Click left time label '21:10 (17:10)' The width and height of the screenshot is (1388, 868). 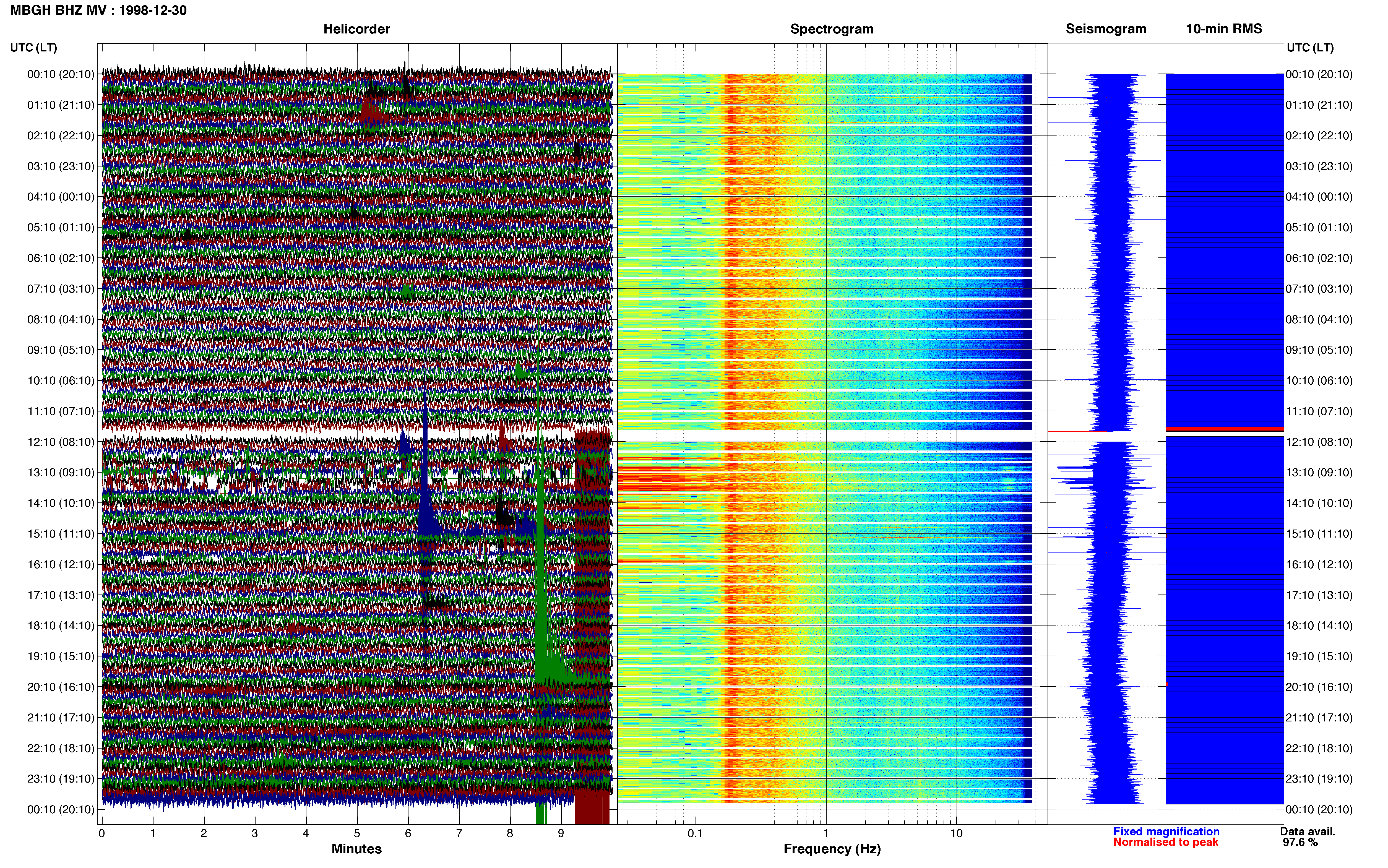pos(61,718)
